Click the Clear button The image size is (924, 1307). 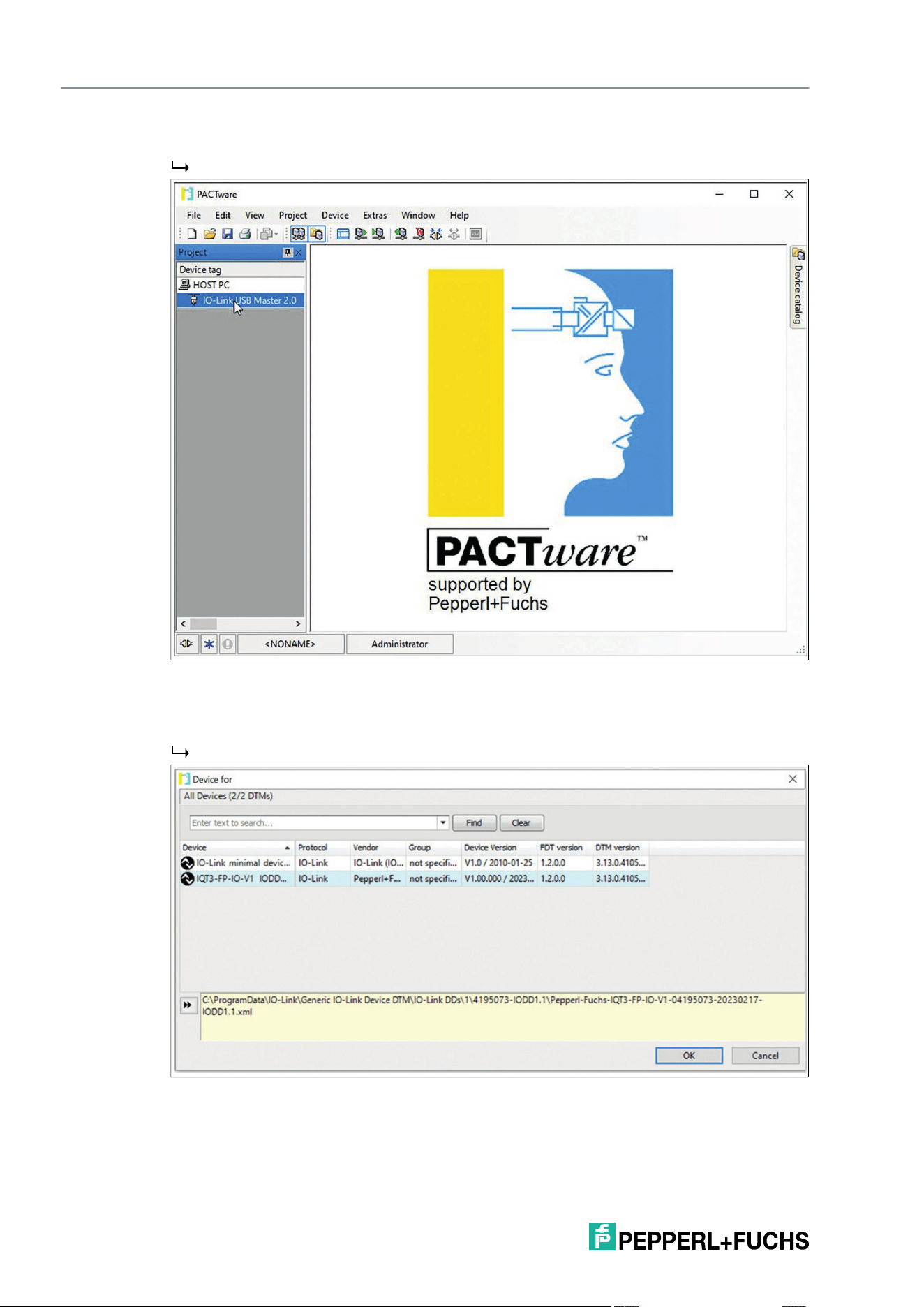coord(522,822)
